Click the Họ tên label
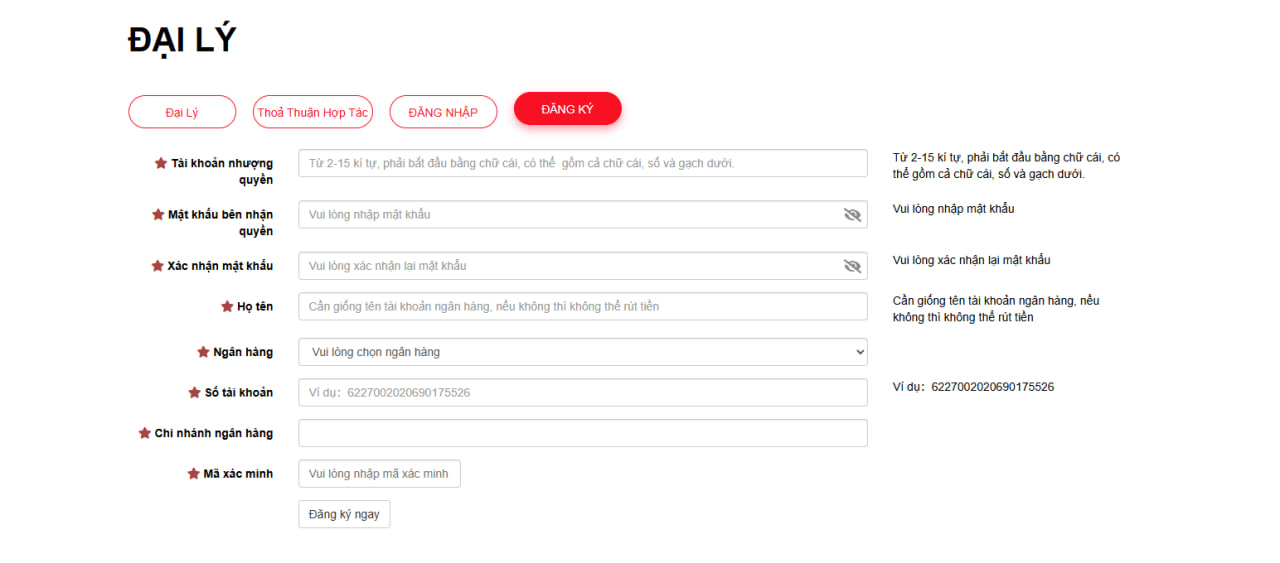The height and width of the screenshot is (563, 1280). 255,306
